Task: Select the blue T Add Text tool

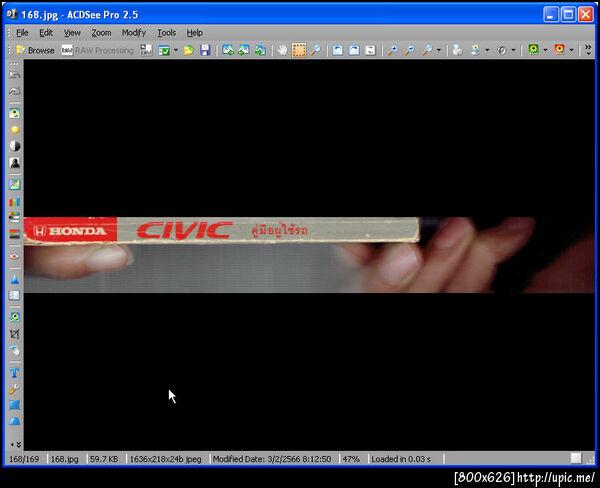Action: [15, 372]
